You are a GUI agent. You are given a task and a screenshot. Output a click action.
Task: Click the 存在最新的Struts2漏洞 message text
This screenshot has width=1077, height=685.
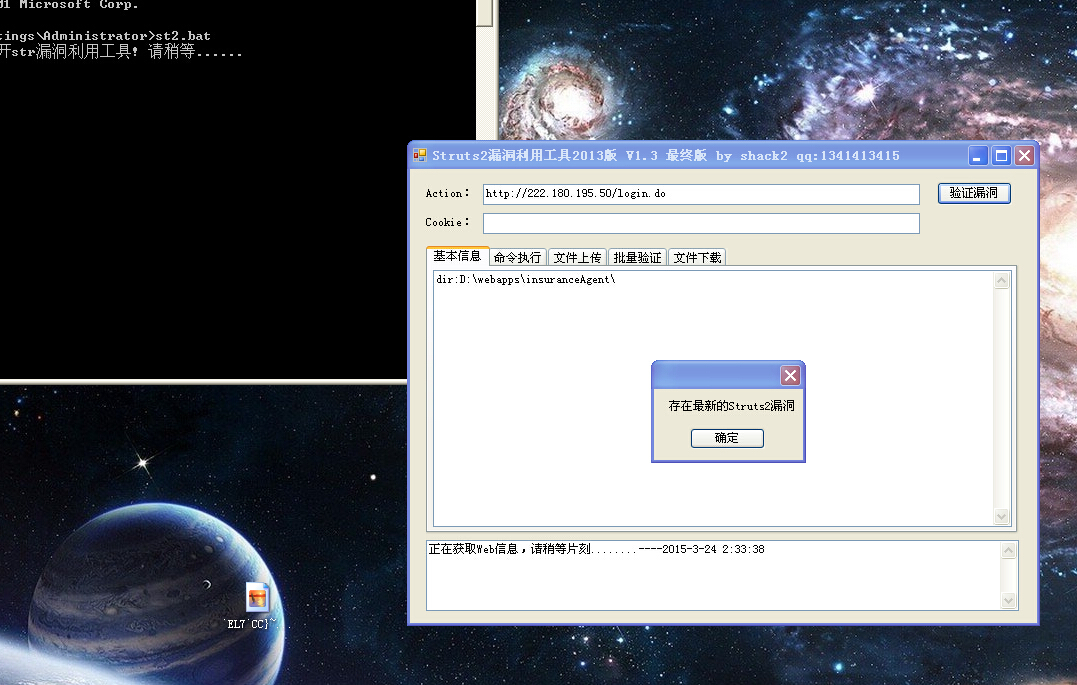click(x=732, y=406)
